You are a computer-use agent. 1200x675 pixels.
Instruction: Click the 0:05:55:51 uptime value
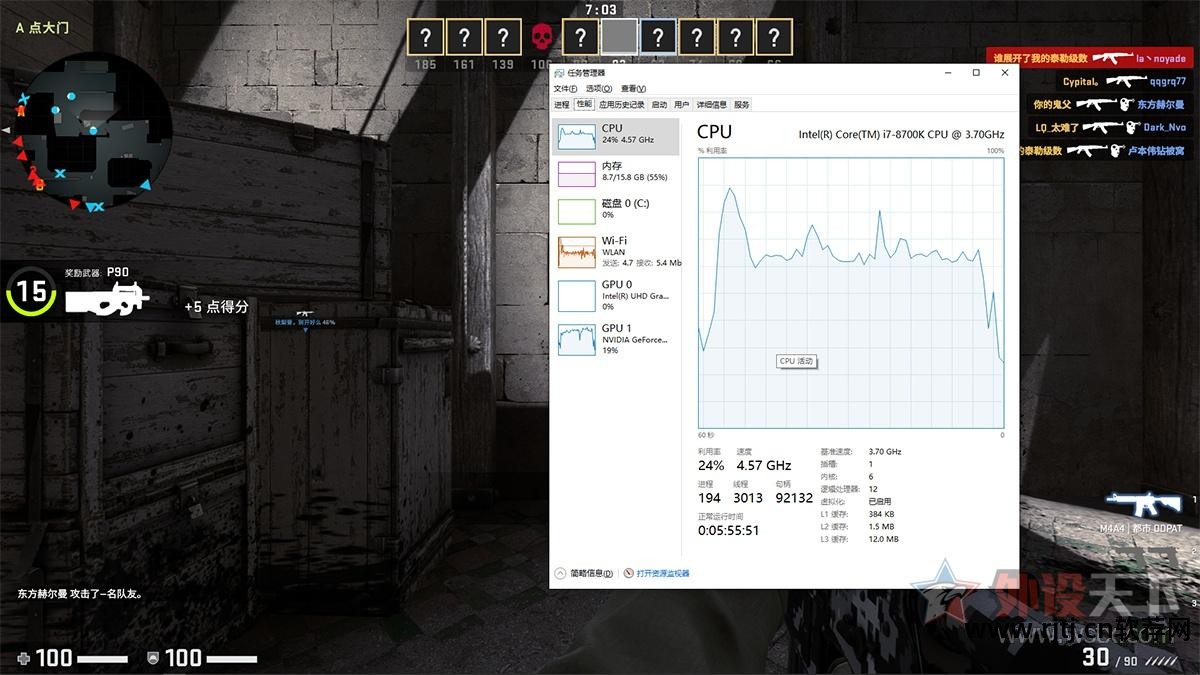[729, 530]
